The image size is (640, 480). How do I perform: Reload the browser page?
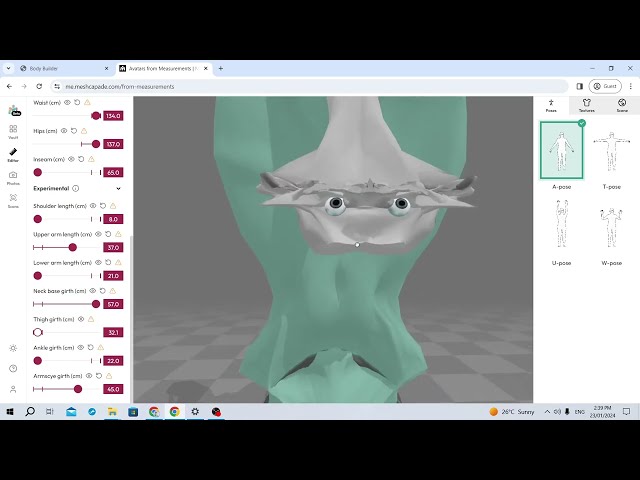[x=39, y=87]
